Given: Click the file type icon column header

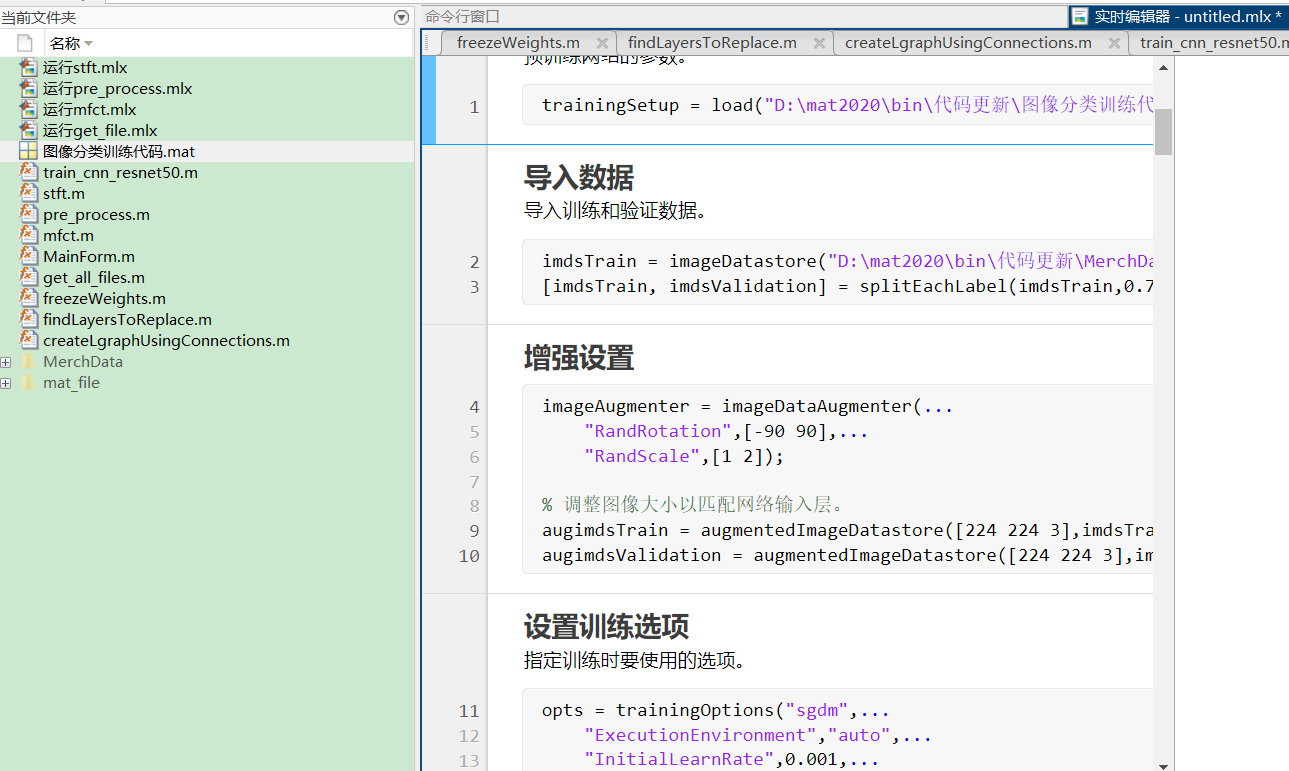Looking at the screenshot, I should point(24,43).
